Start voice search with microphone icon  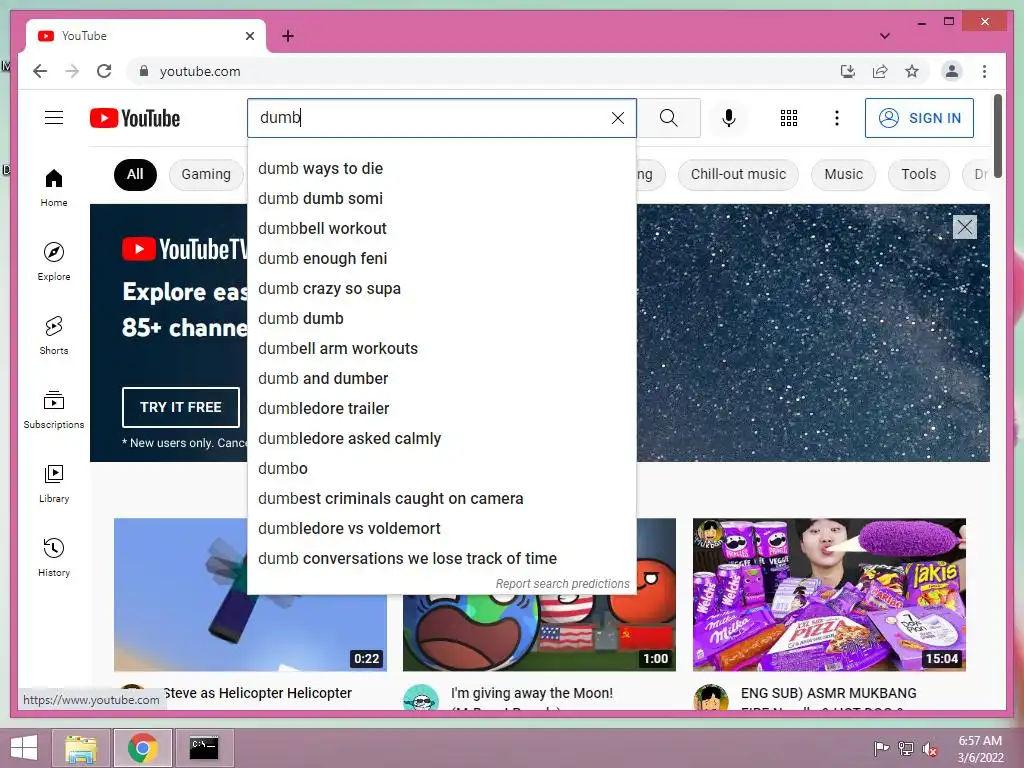729,118
